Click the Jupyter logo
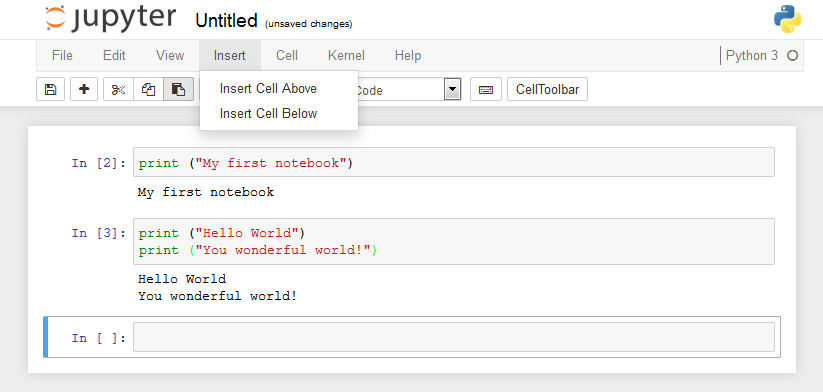 point(110,18)
